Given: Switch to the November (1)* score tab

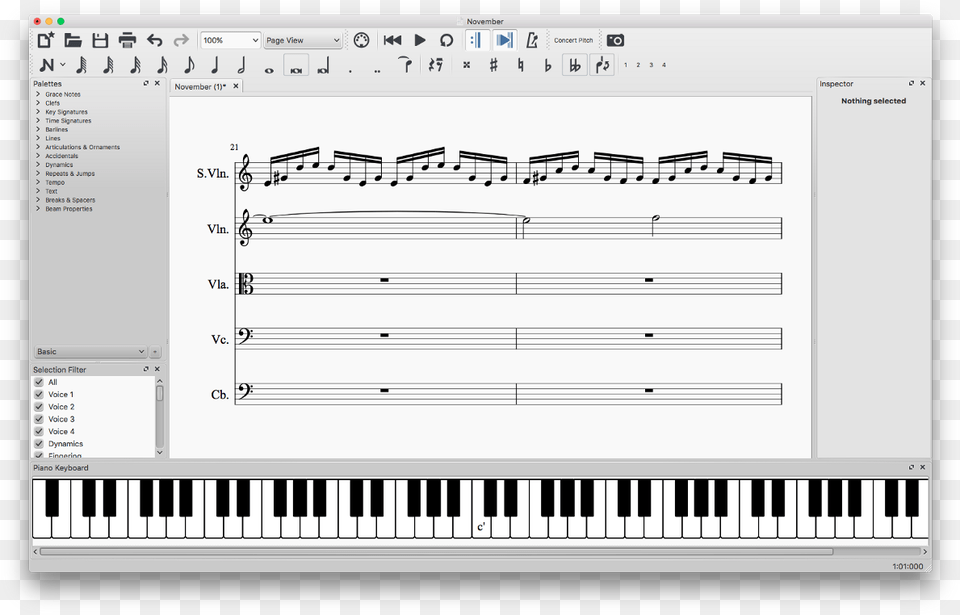Looking at the screenshot, I should pyautogui.click(x=200, y=87).
